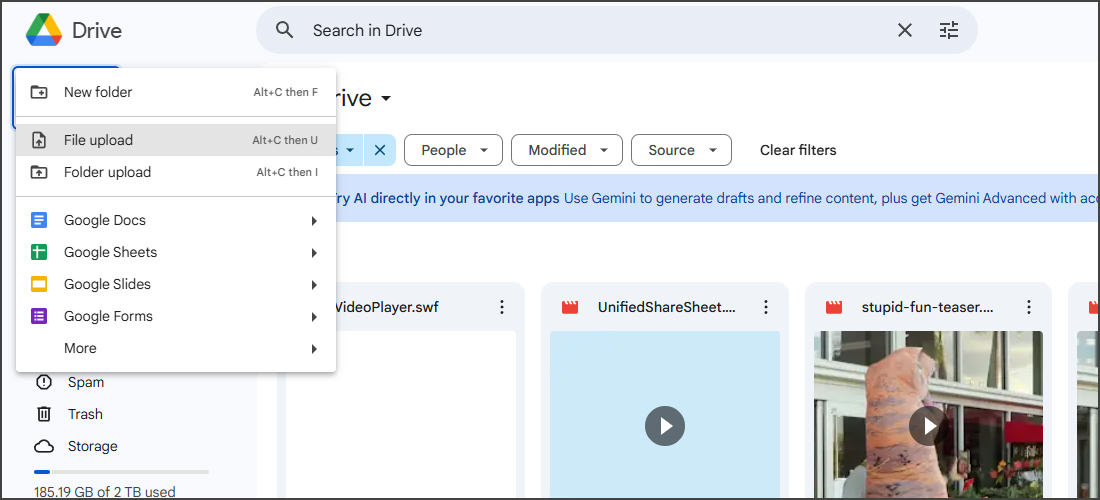Click the Google Drive logo

[44, 30]
